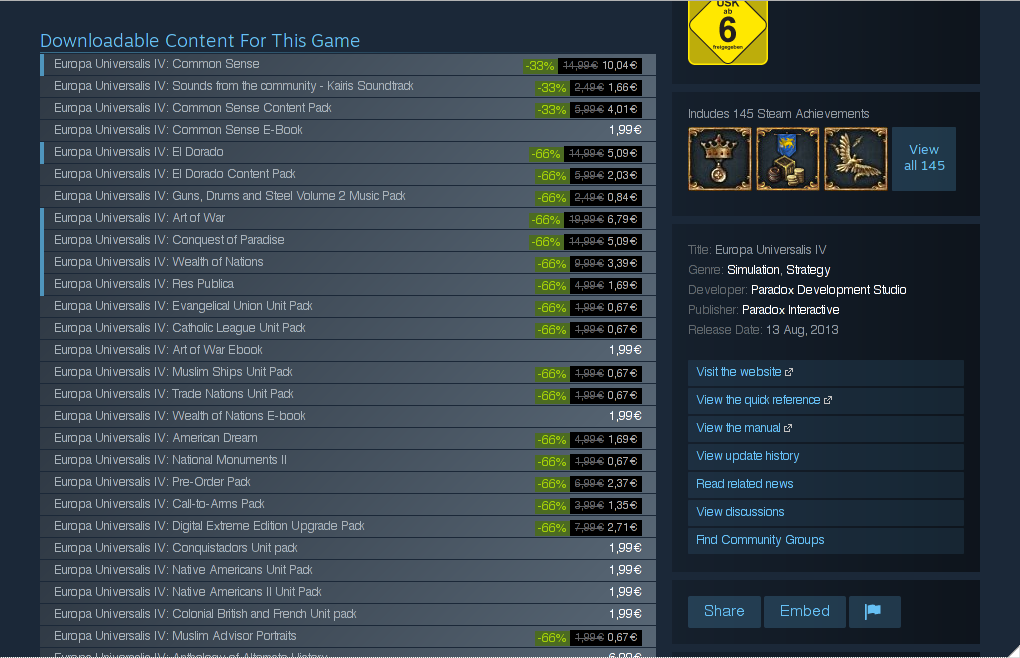This screenshot has height=658, width=1020.
Task: Click the USK 6 rating badge
Action: [728, 32]
